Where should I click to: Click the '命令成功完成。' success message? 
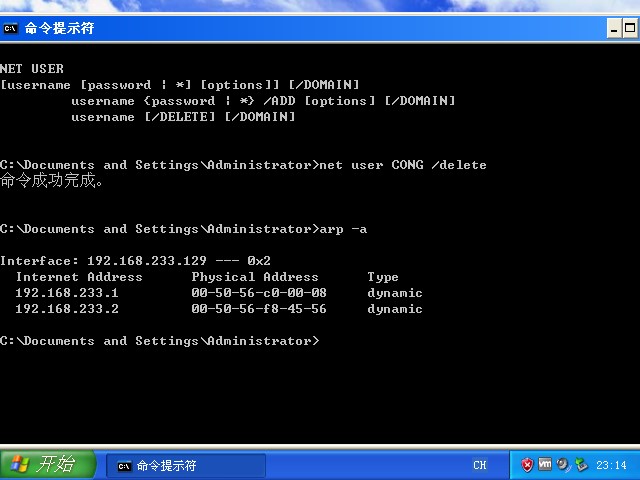pyautogui.click(x=51, y=180)
